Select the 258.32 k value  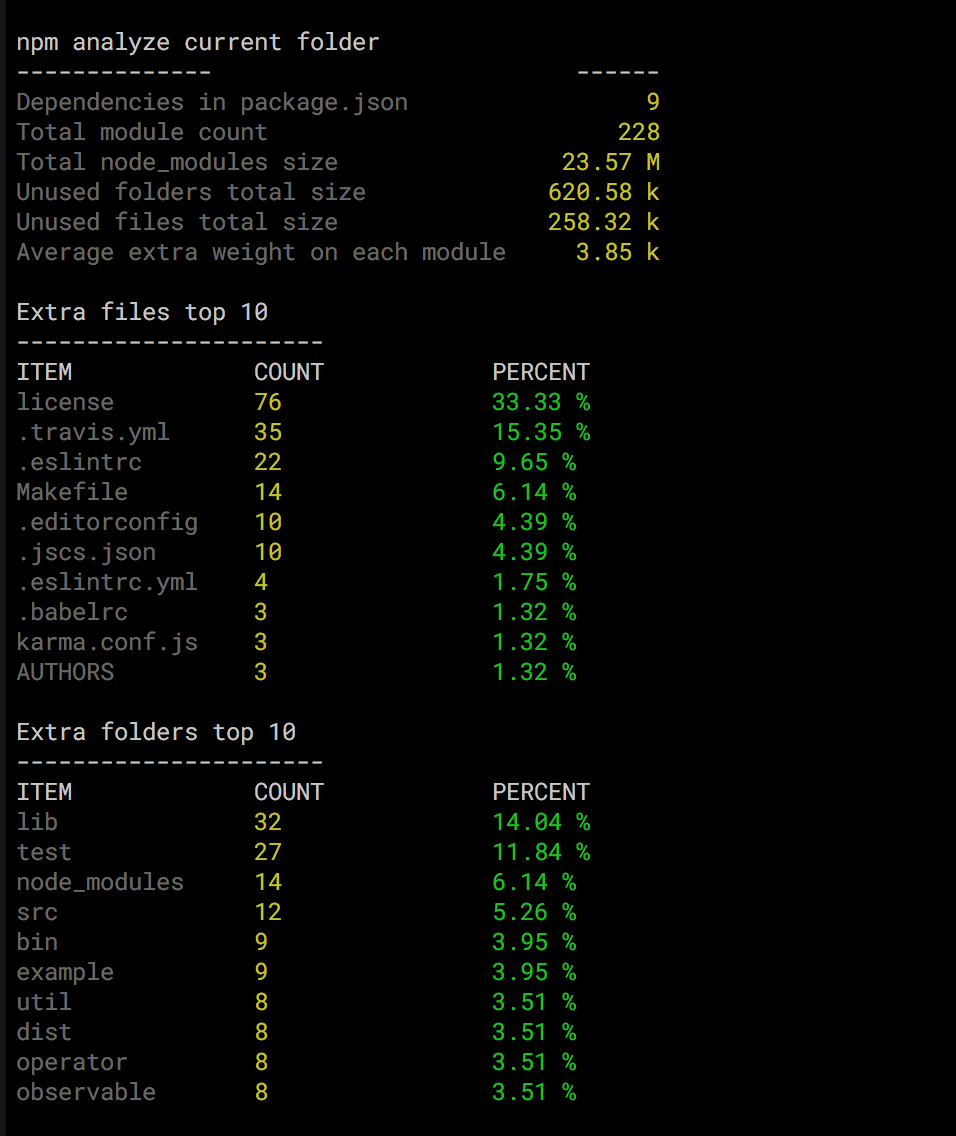coord(603,222)
